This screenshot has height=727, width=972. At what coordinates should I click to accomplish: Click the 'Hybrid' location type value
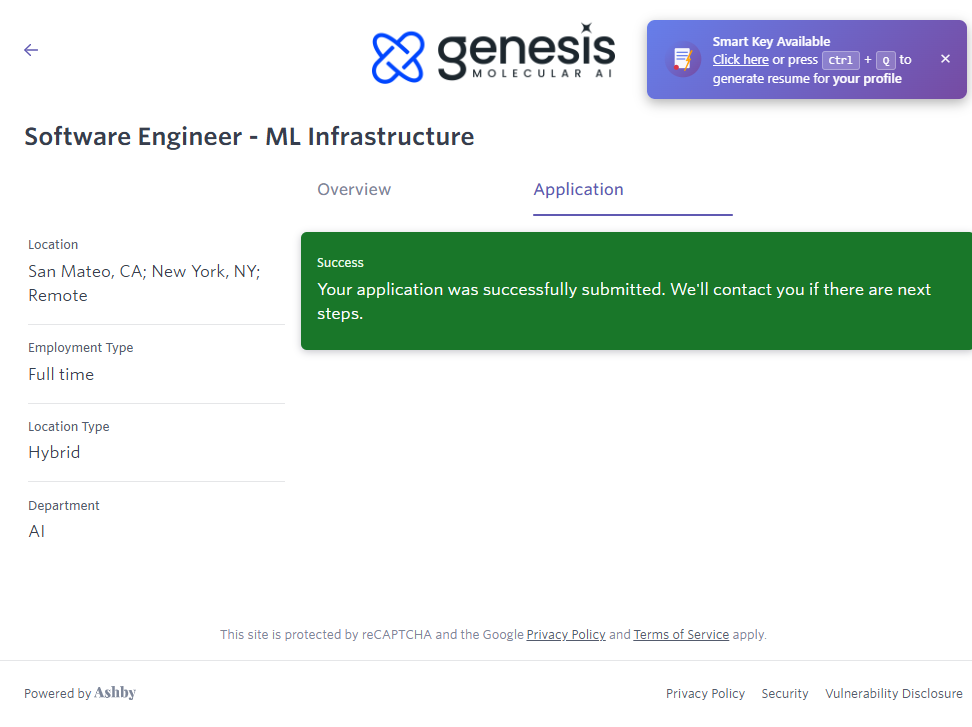point(54,452)
